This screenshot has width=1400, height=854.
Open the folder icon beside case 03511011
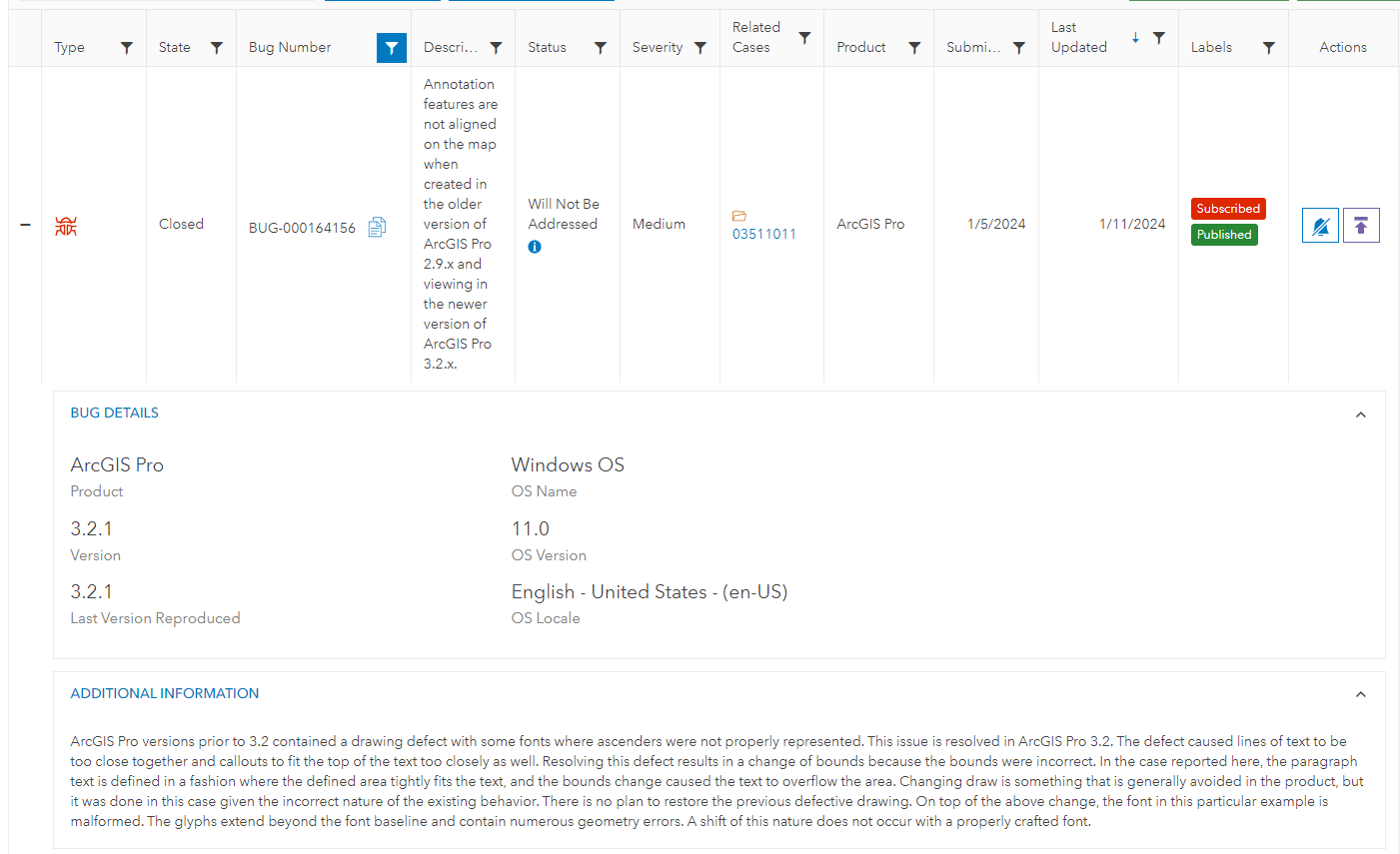pyautogui.click(x=739, y=216)
